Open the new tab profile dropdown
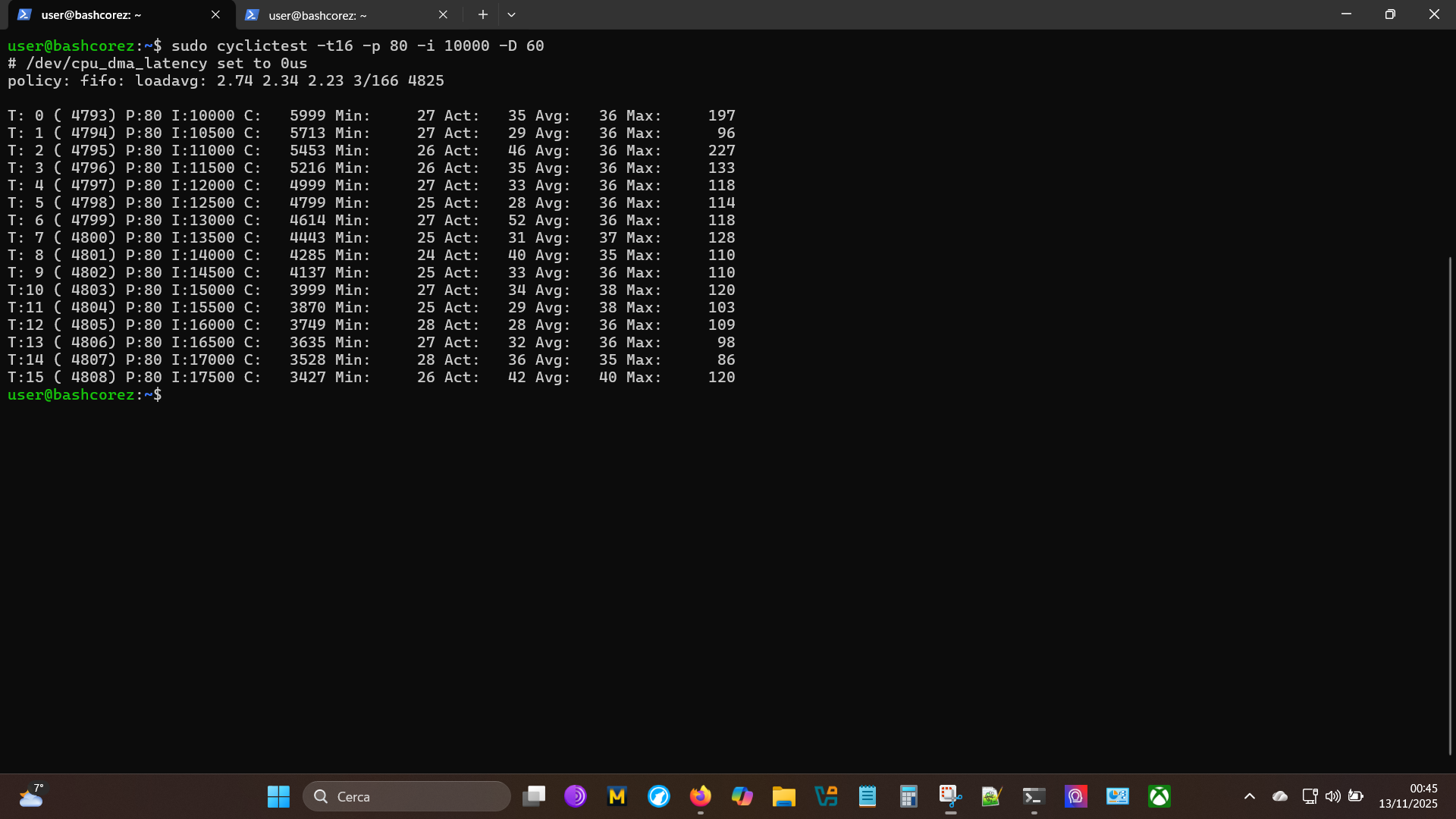The image size is (1456, 819). click(511, 14)
